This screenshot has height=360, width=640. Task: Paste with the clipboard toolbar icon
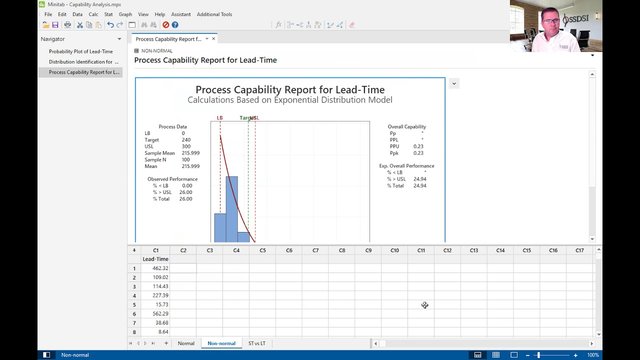(98, 25)
